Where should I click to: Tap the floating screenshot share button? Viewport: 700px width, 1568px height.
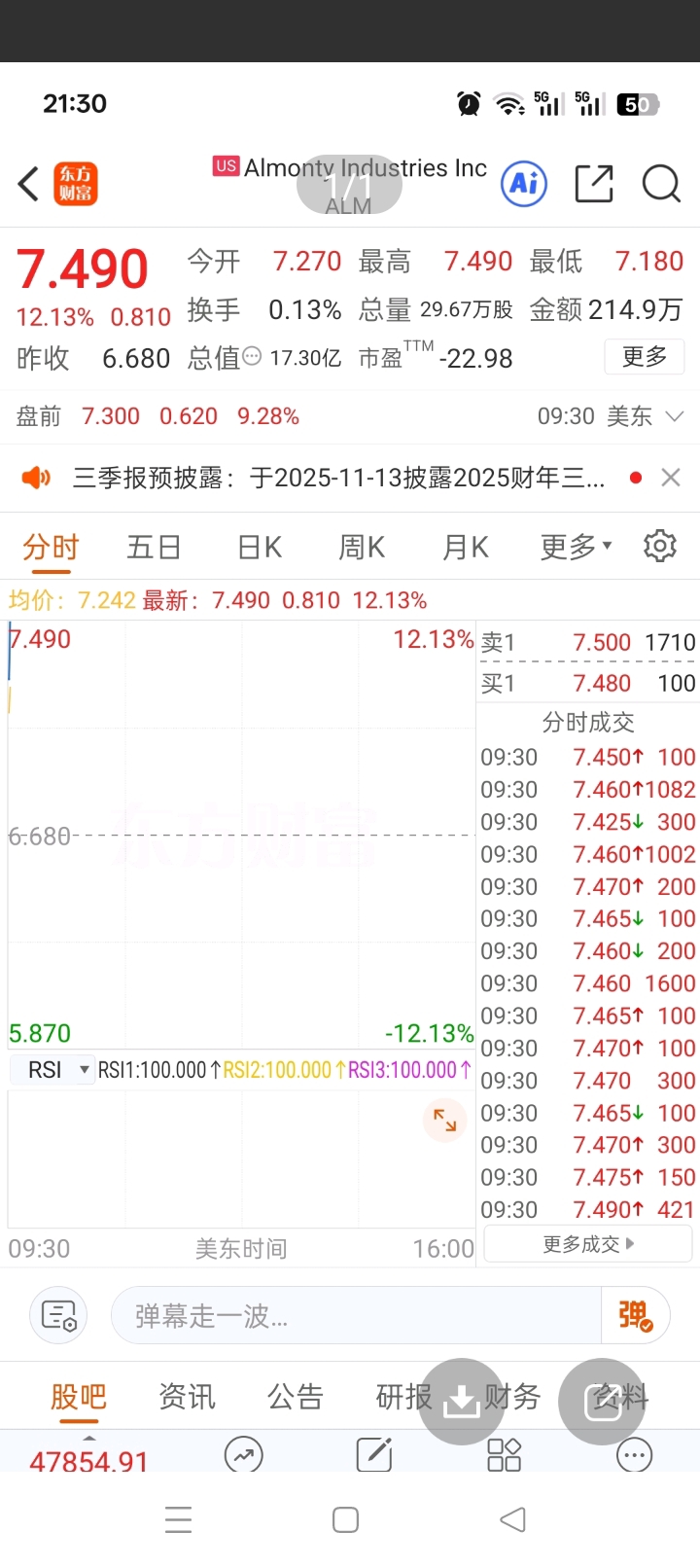click(602, 1401)
